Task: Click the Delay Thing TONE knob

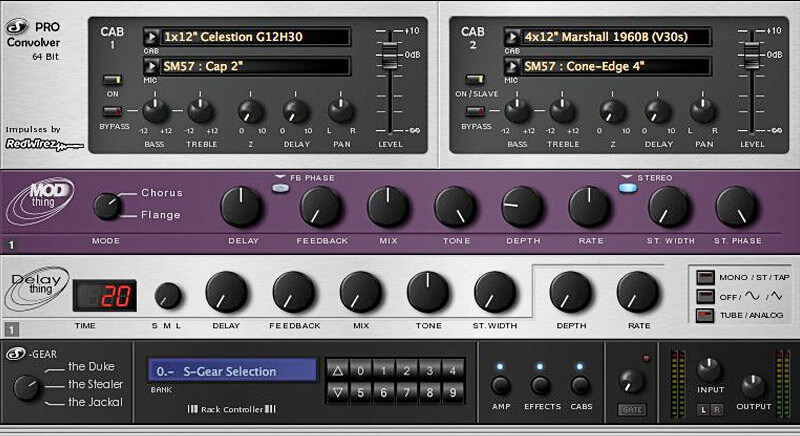Action: (428, 292)
